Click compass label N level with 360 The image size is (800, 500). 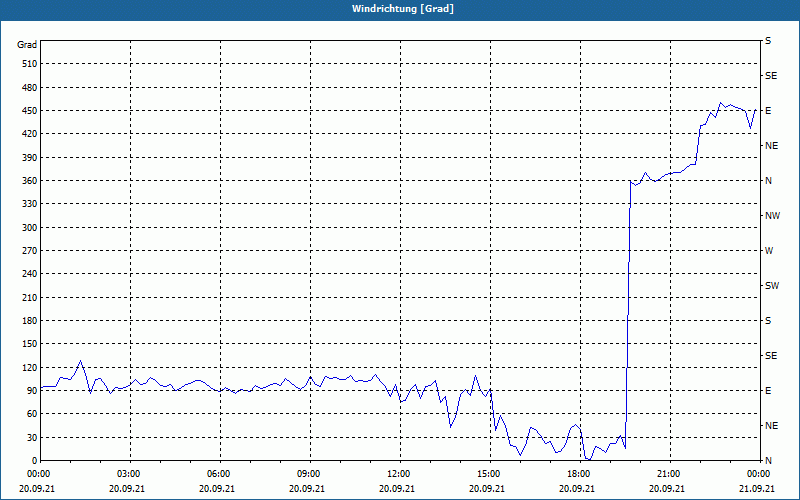(x=768, y=181)
